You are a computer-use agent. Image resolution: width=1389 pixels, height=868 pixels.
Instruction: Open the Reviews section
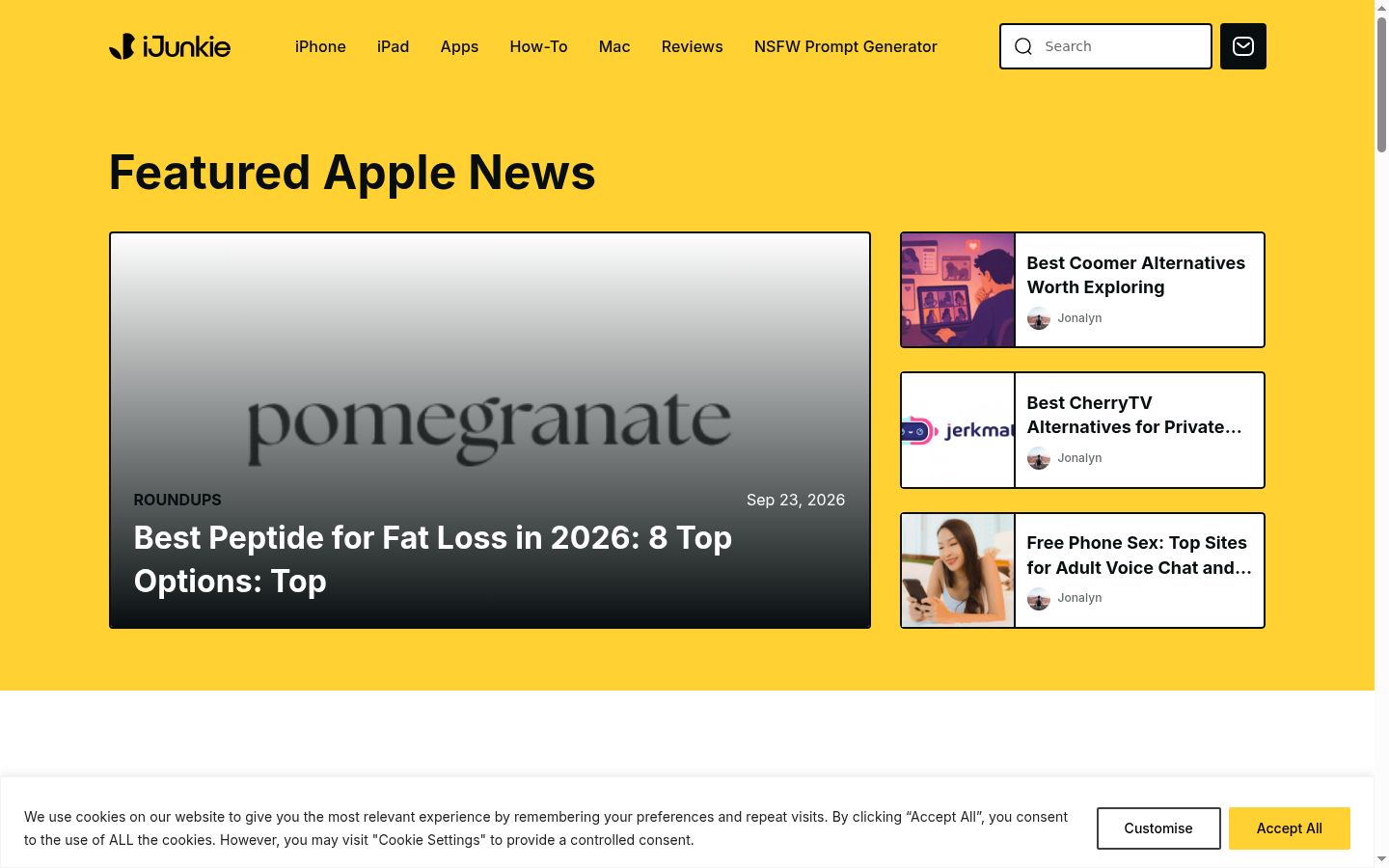click(693, 46)
